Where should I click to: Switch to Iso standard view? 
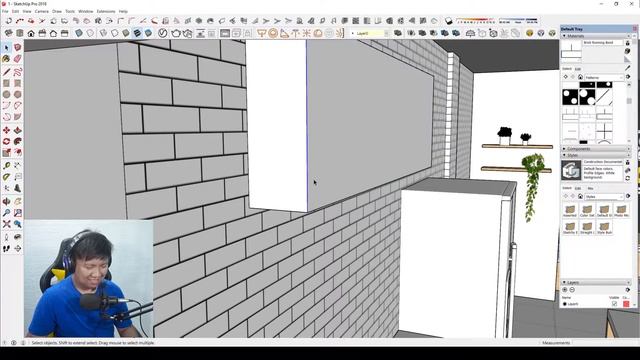9,33
